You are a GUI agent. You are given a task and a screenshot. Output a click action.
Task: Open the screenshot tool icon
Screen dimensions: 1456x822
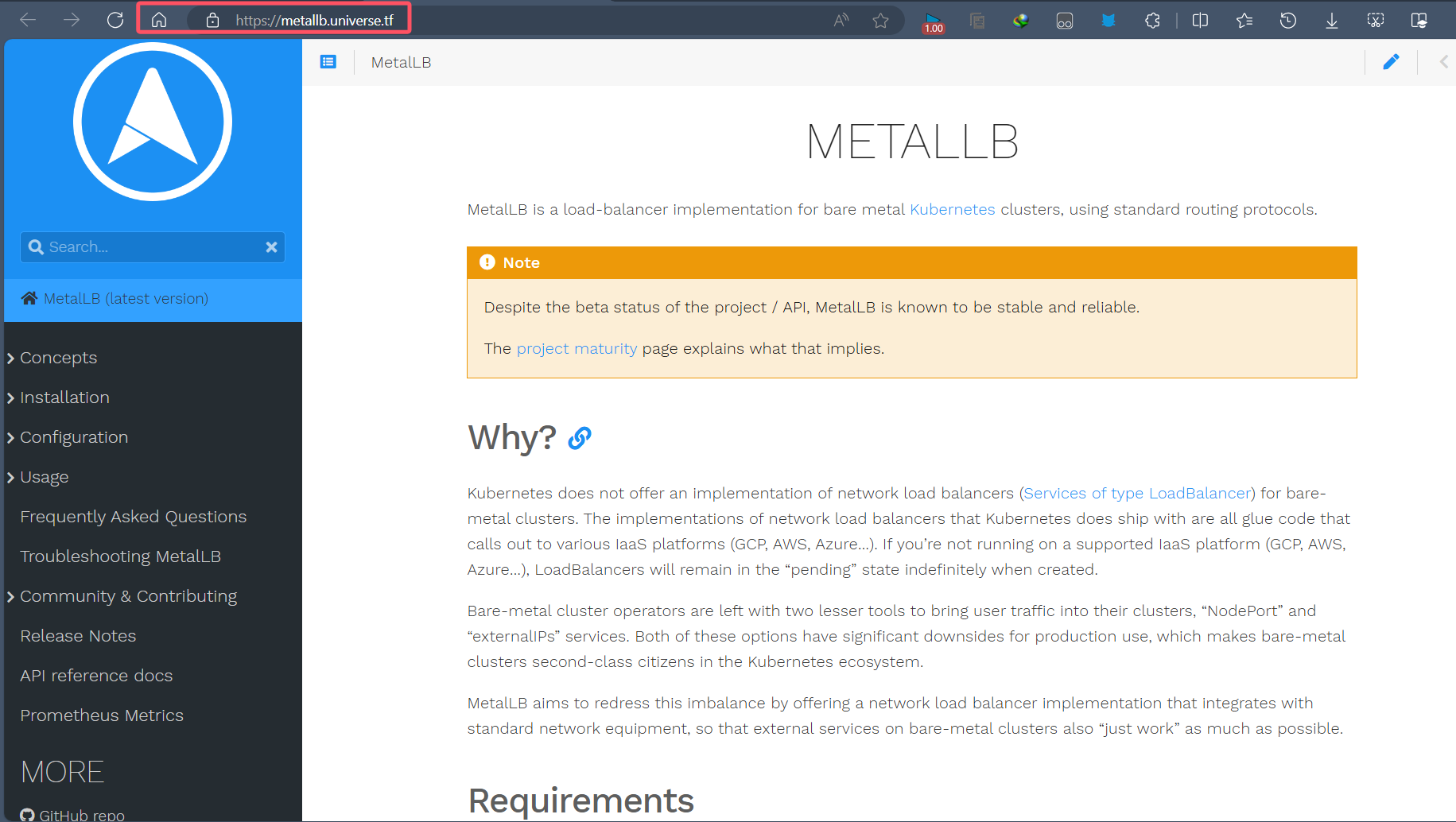click(1376, 21)
